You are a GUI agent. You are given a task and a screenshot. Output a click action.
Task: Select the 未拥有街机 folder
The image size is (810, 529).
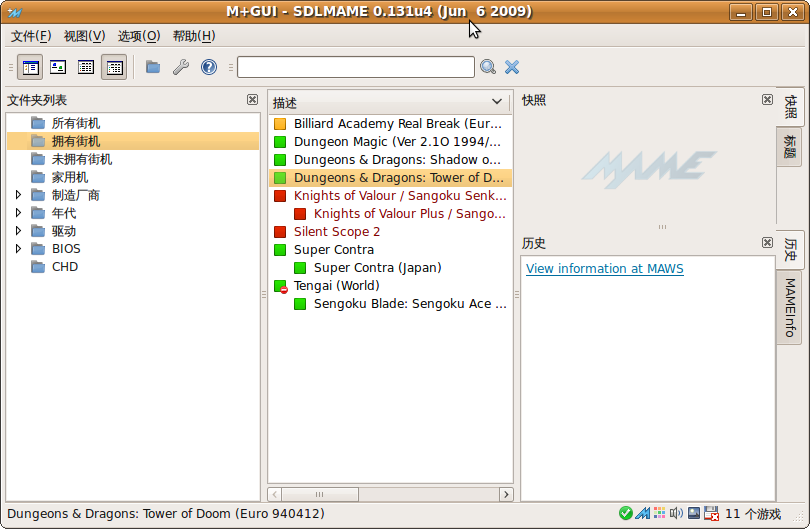tap(133, 159)
